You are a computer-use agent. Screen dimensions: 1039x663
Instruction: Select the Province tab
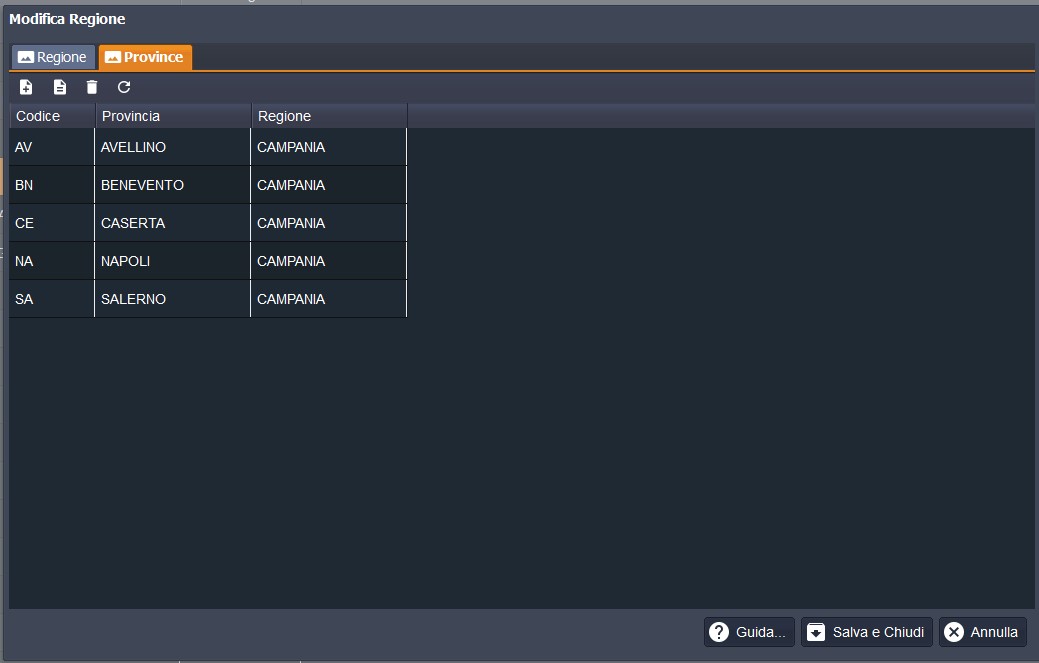[145, 57]
